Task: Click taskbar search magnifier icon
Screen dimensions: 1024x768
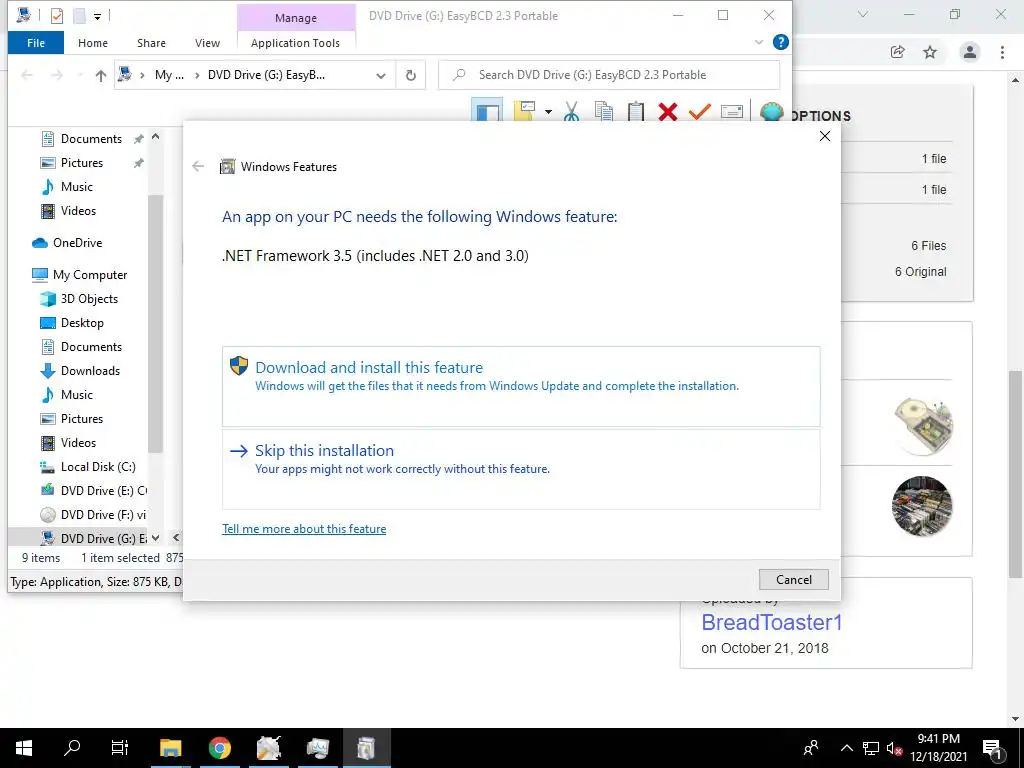Action: pyautogui.click(x=72, y=748)
